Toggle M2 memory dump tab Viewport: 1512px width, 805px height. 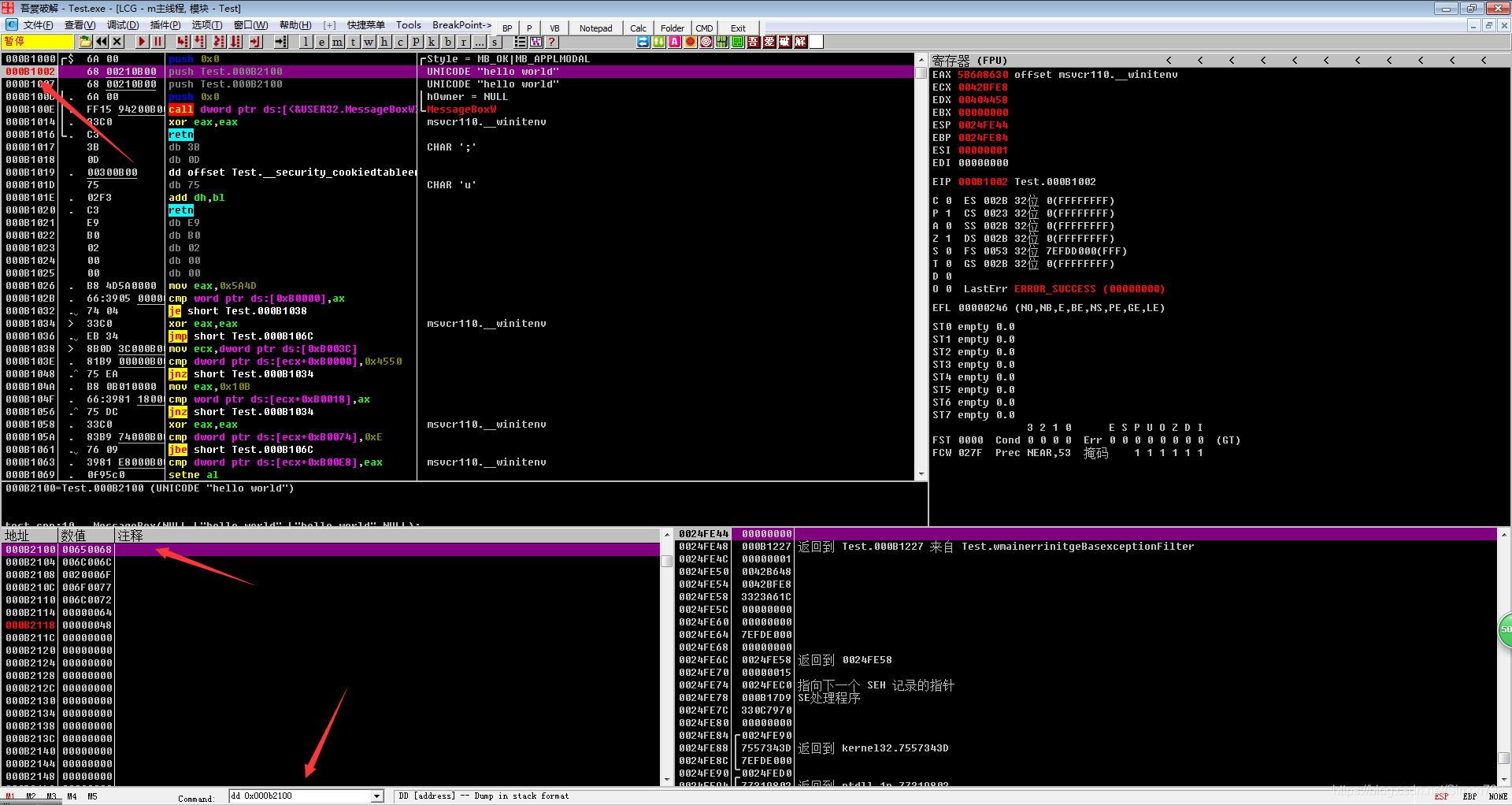pyautogui.click(x=31, y=796)
